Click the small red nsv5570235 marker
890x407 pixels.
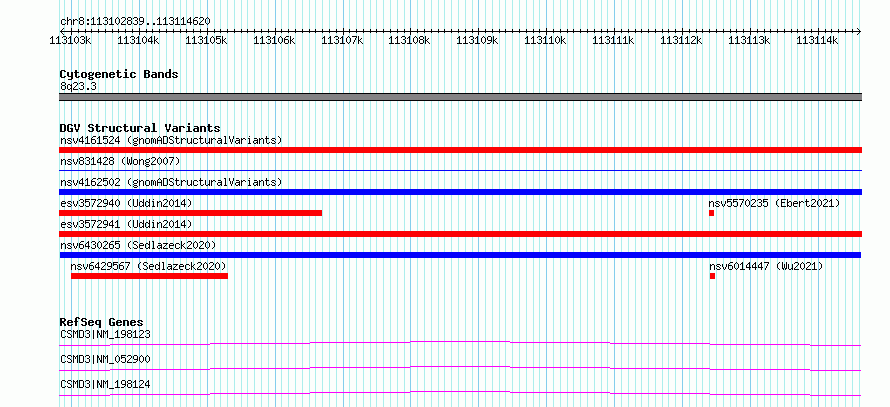point(711,213)
